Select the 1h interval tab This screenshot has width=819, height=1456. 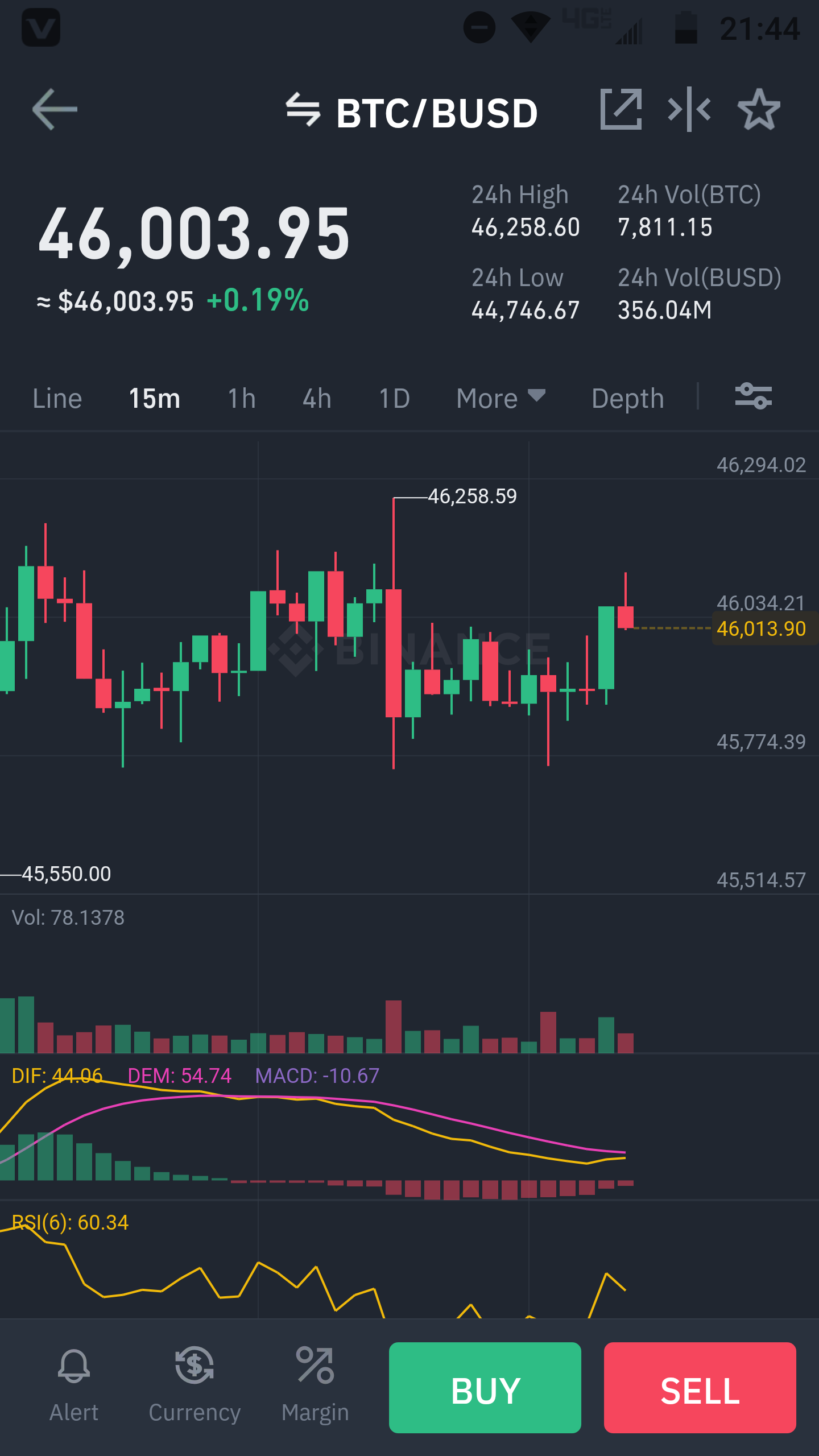click(242, 398)
